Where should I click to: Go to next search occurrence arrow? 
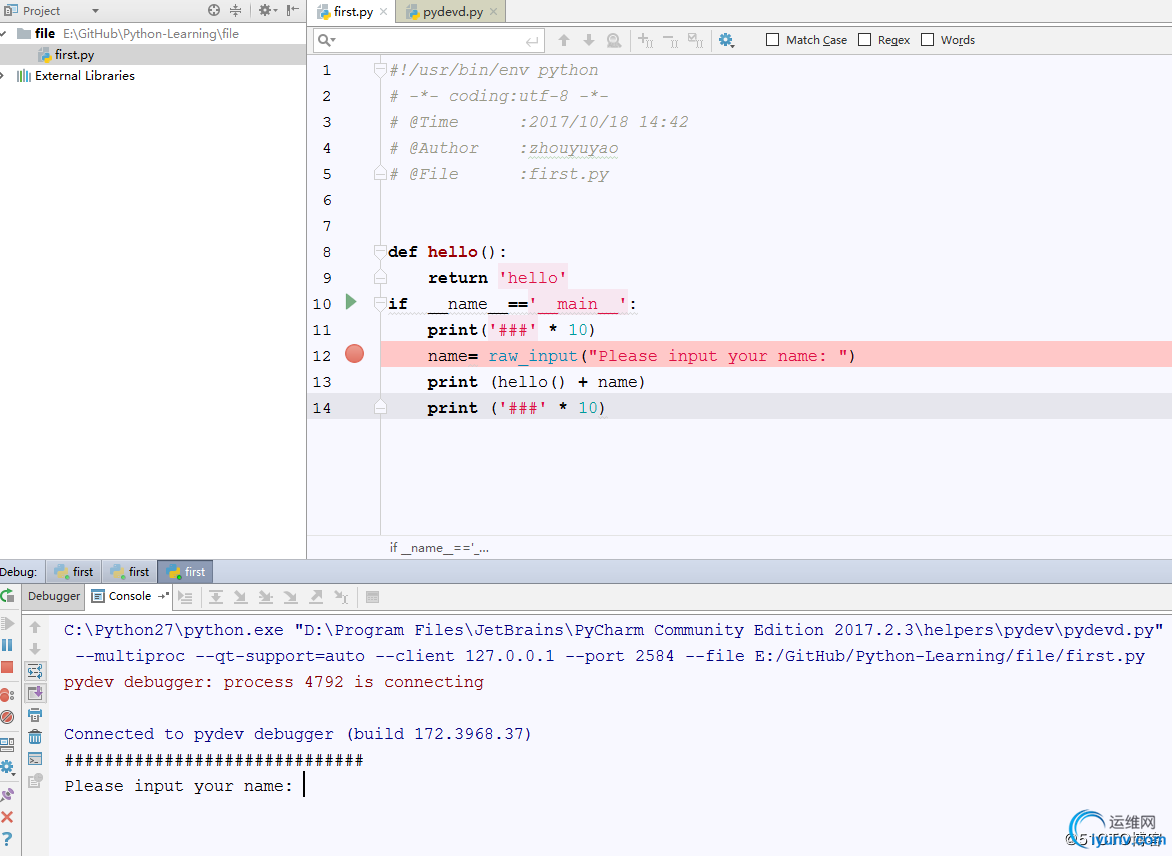point(589,40)
